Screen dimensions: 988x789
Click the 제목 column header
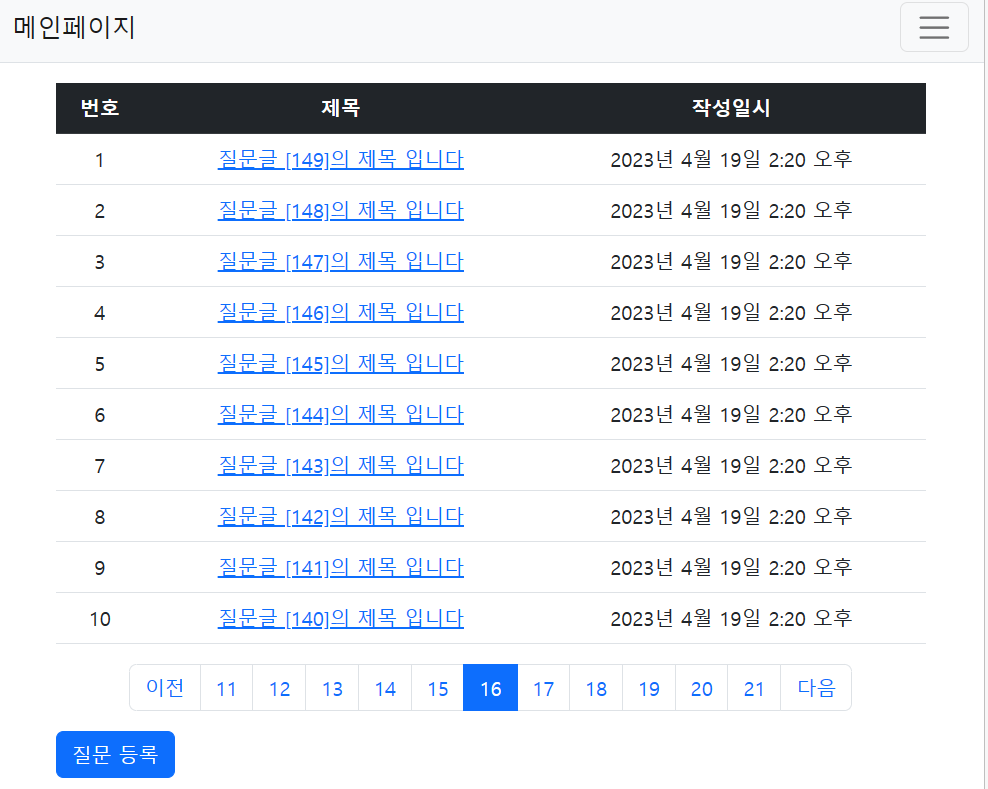point(340,108)
